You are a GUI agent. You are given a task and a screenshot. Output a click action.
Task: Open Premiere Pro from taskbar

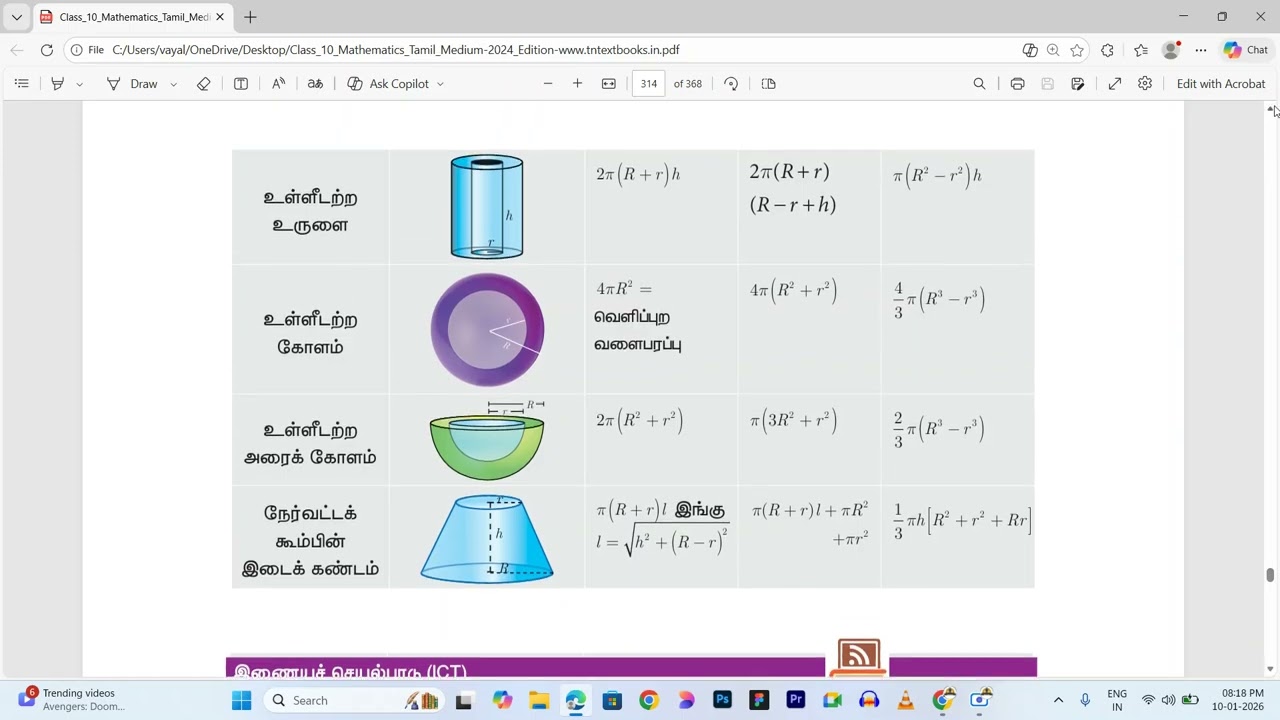coord(796,700)
